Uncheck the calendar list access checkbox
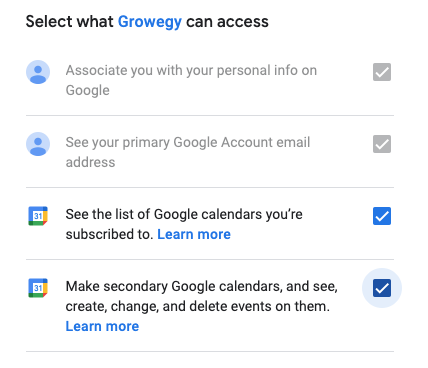The width and height of the screenshot is (428, 368). [x=382, y=216]
